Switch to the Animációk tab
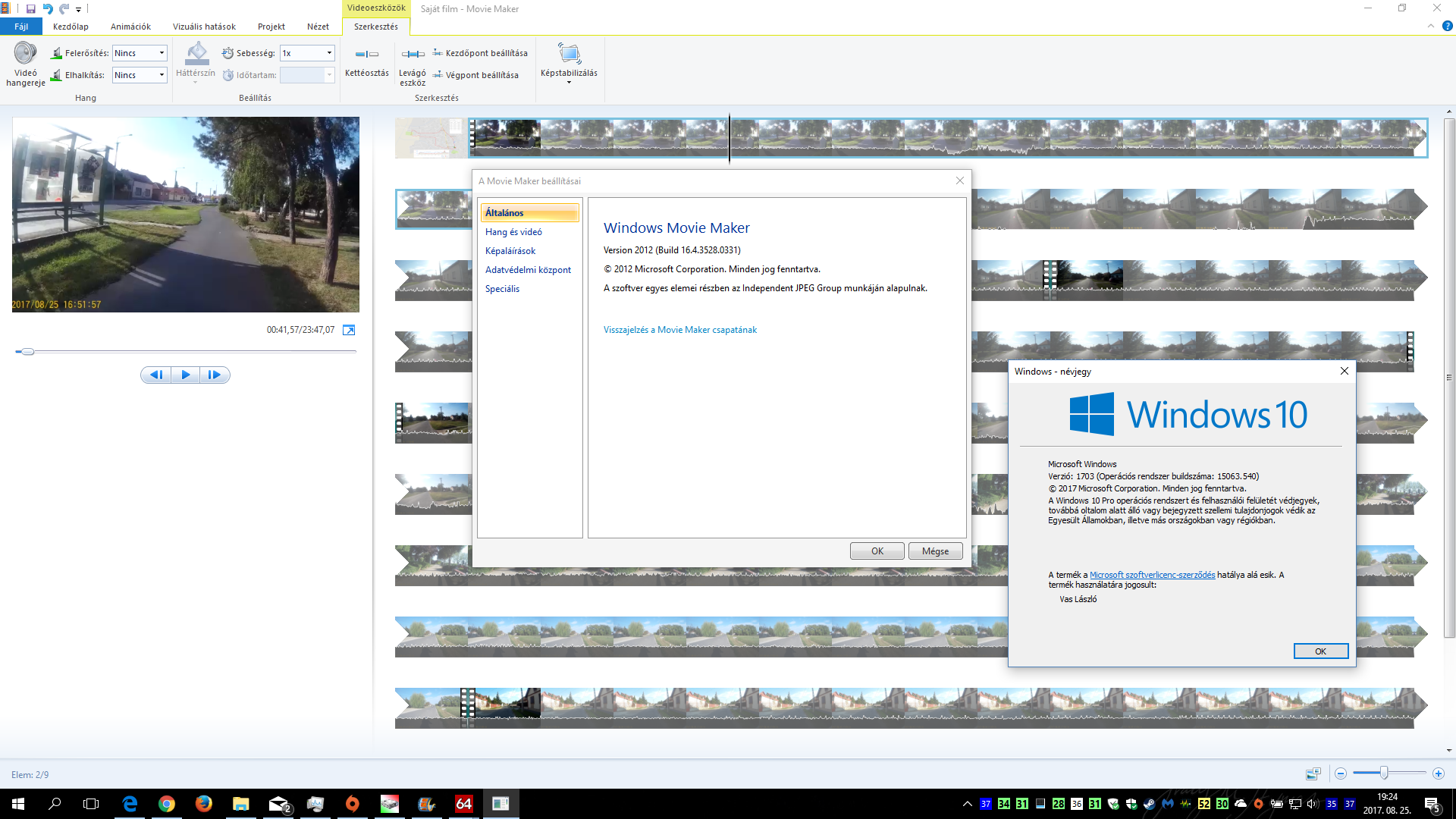The height and width of the screenshot is (819, 1456). [130, 27]
